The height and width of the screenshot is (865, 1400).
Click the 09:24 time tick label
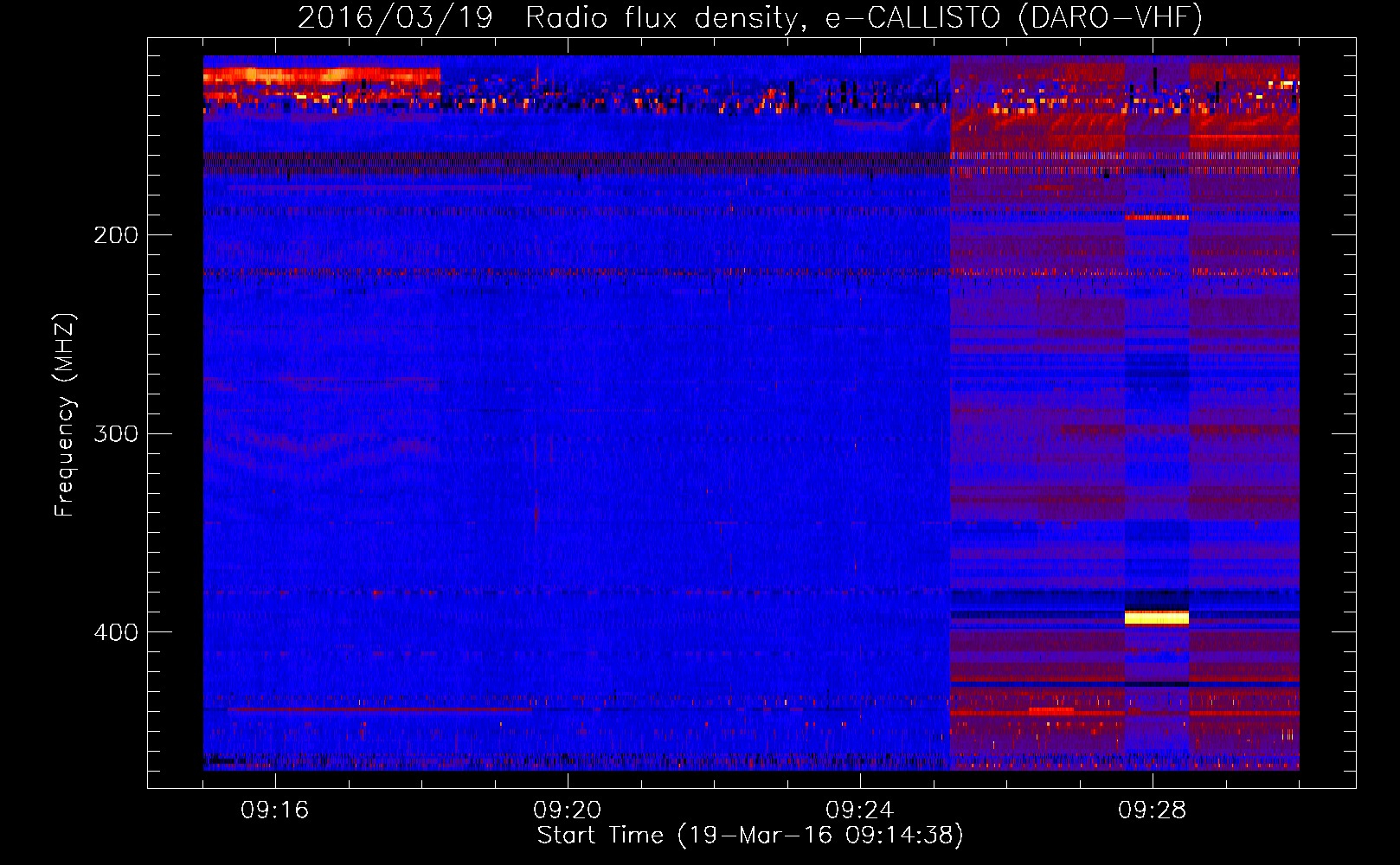point(860,811)
